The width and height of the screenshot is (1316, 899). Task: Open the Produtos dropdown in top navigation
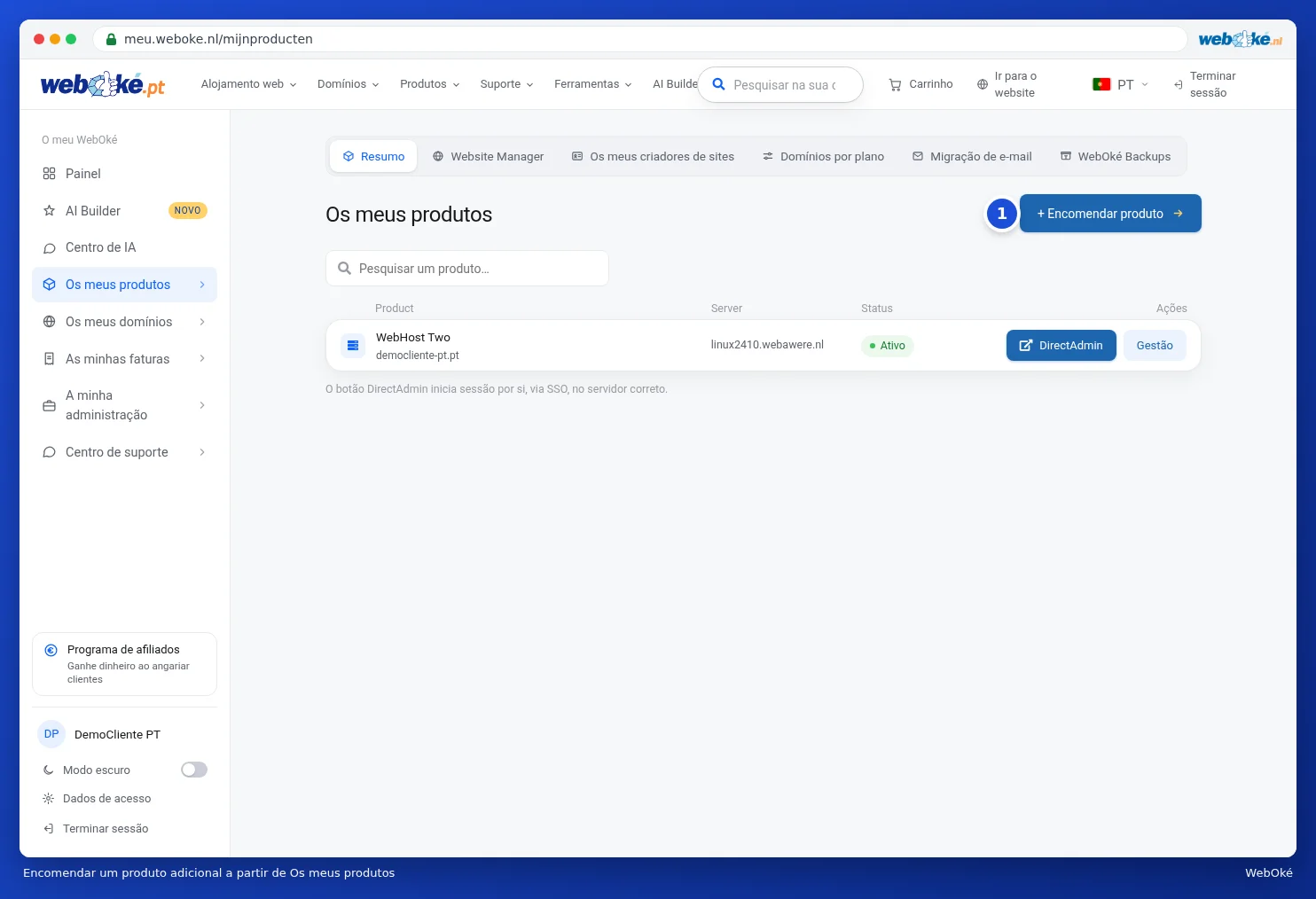click(430, 84)
